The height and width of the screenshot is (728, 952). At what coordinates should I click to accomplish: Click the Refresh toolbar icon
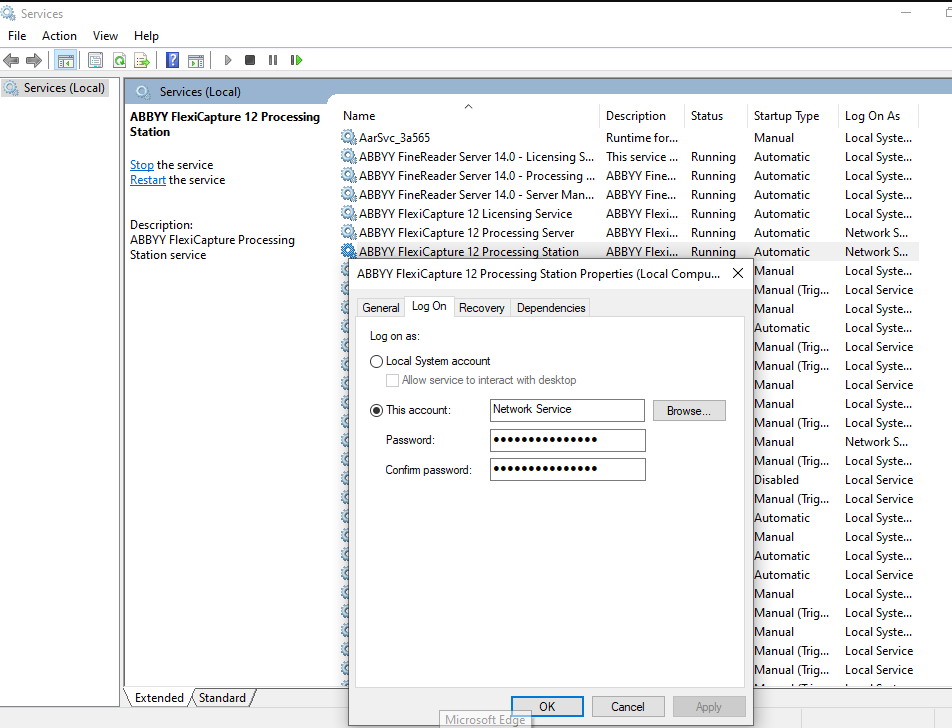[120, 60]
